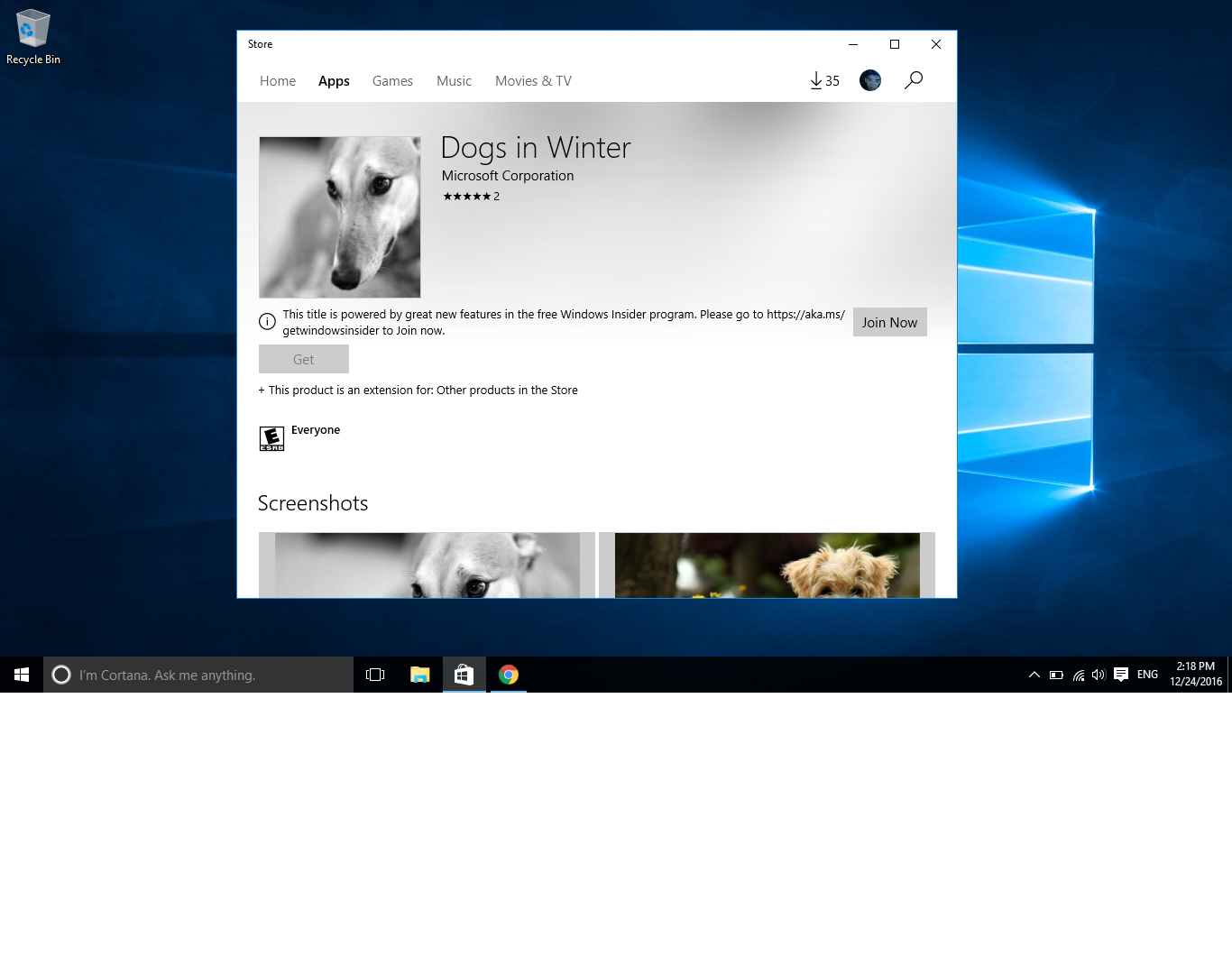Open the user account avatar menu
This screenshot has width=1232, height=974.
click(x=870, y=80)
